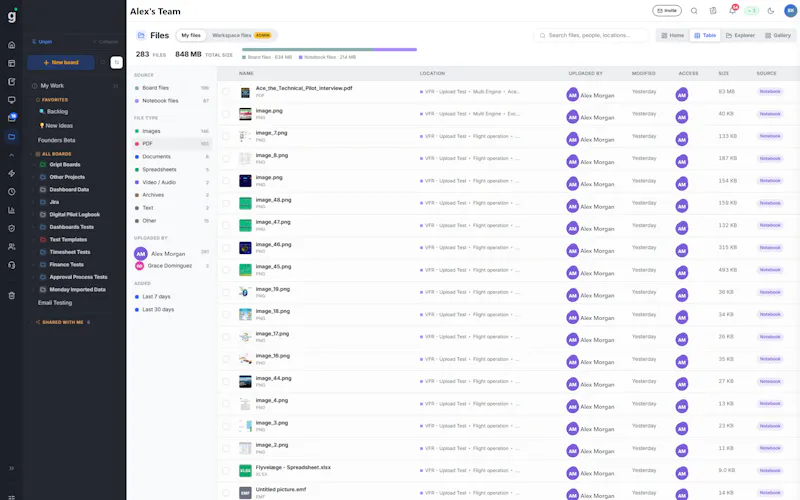800x500 pixels.
Task: Click the Gript logo at top left
Action: (x=12, y=15)
